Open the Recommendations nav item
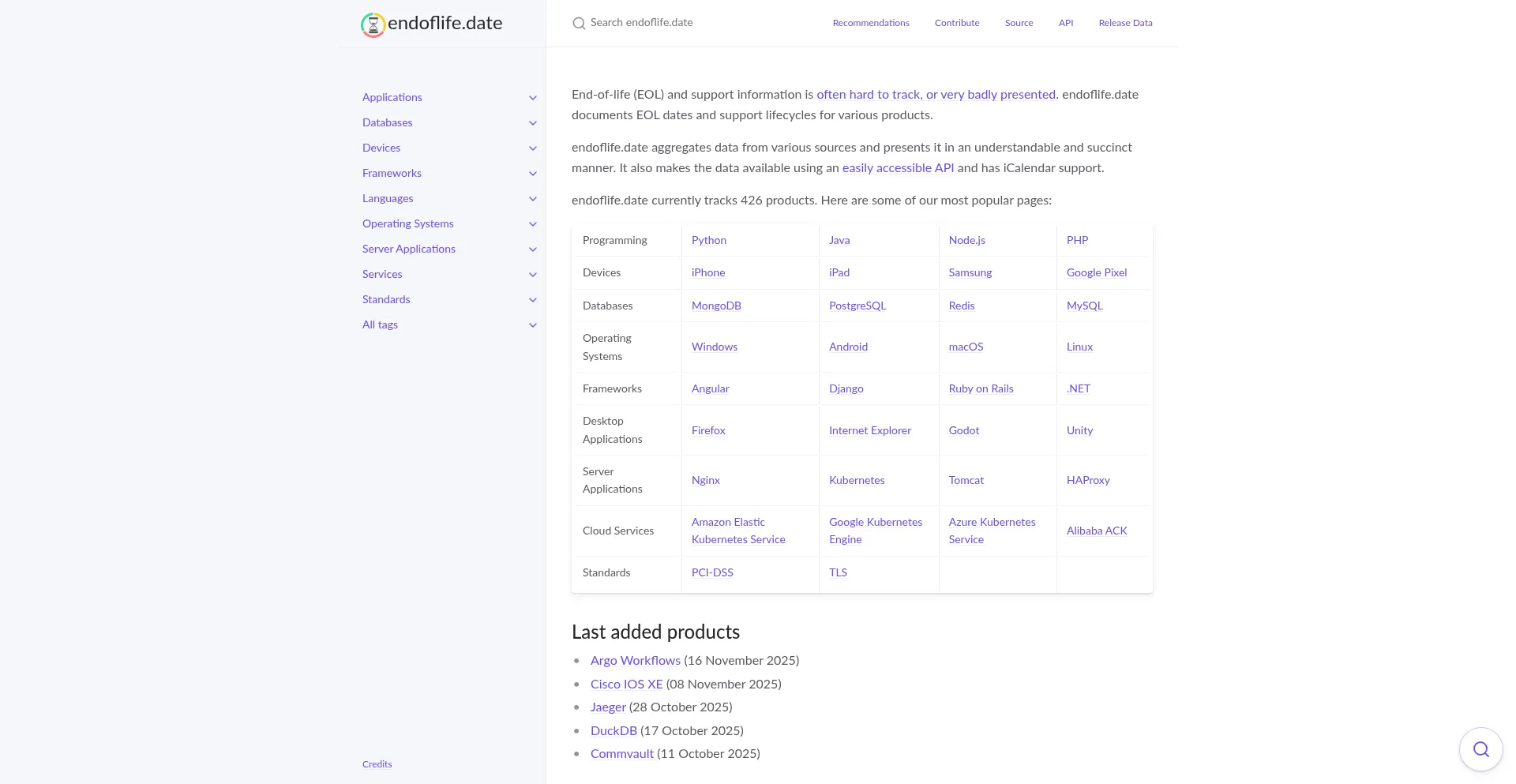Image resolution: width=1516 pixels, height=784 pixels. (871, 23)
